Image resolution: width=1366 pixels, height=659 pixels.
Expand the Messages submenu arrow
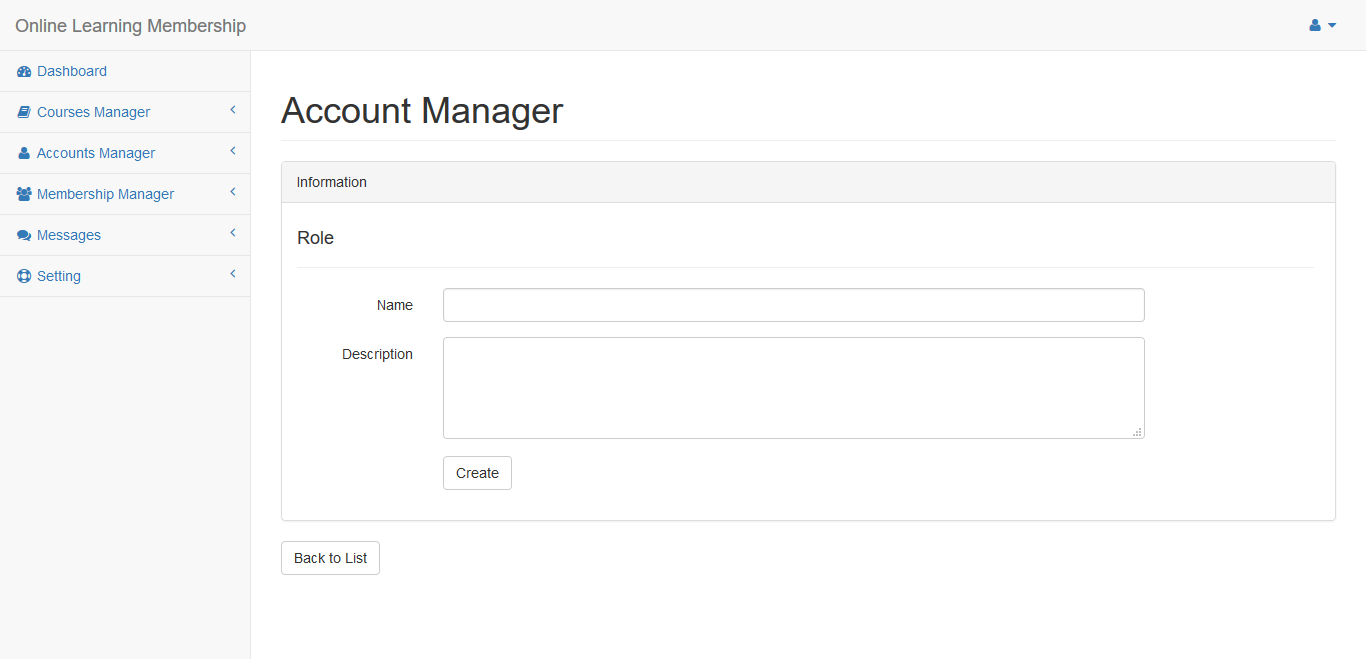click(x=232, y=233)
